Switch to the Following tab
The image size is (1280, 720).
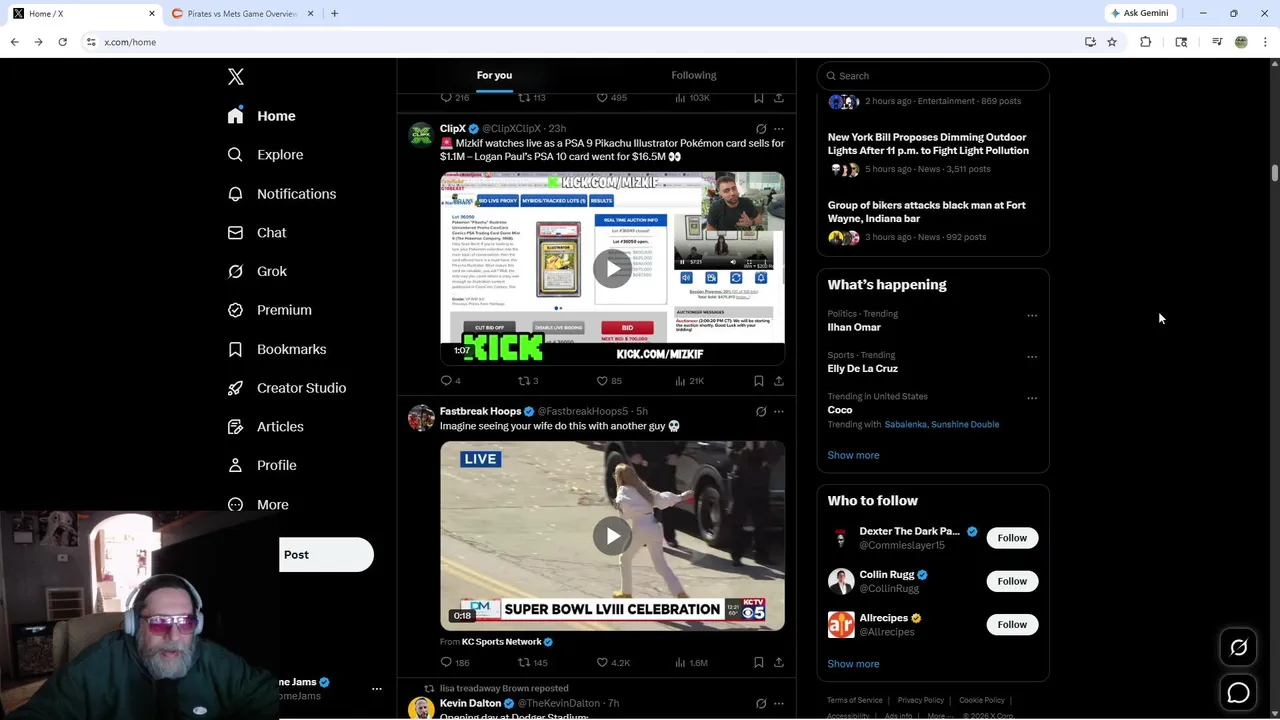click(694, 76)
